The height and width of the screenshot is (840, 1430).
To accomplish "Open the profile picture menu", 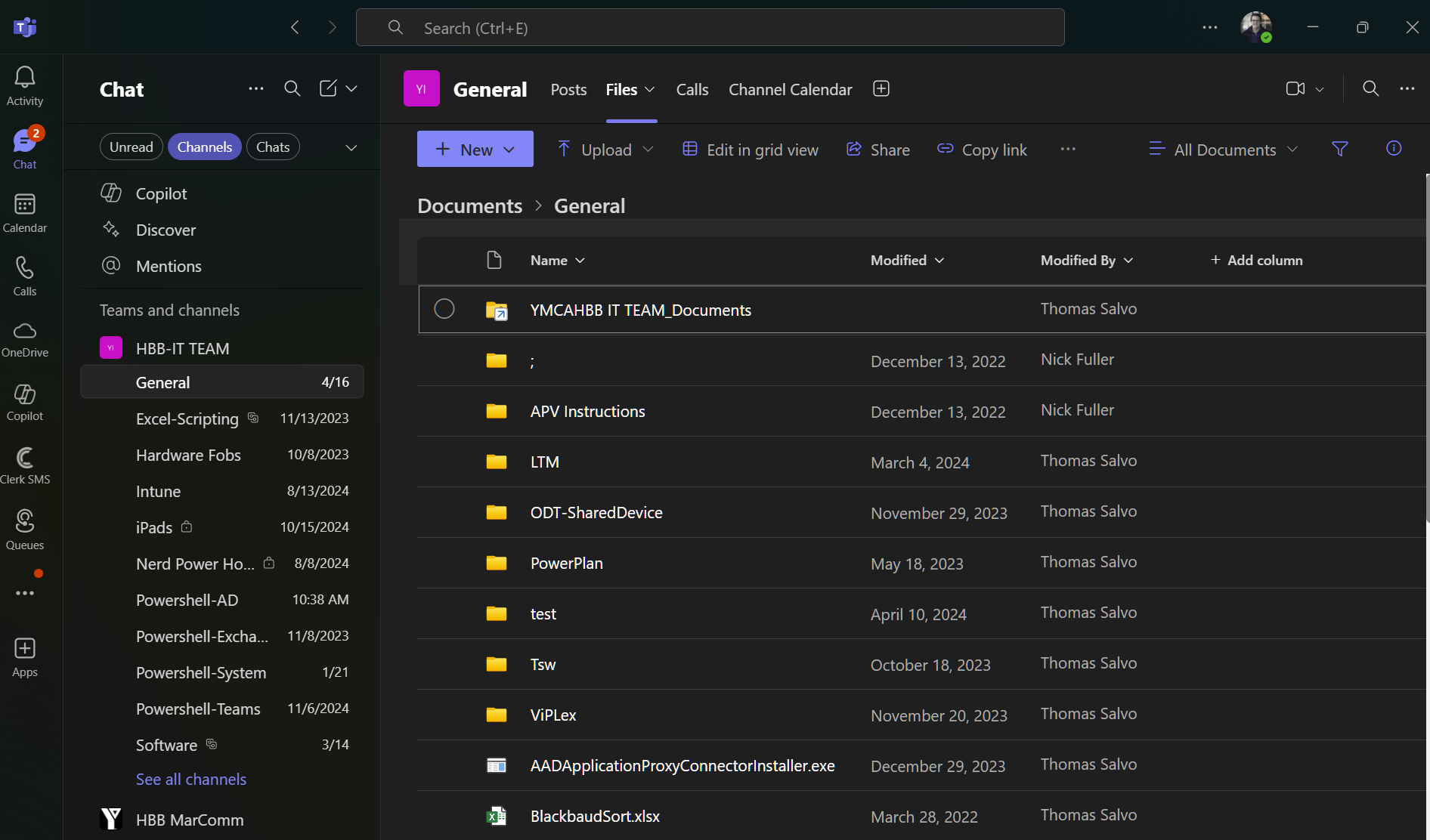I will coord(1256,27).
